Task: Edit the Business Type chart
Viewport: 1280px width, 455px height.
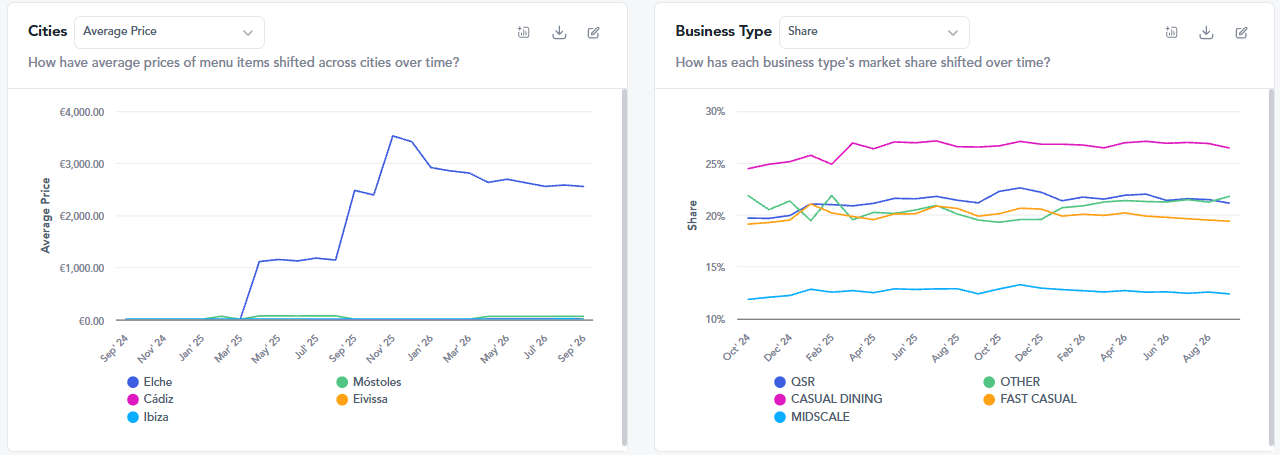Action: click(1242, 32)
